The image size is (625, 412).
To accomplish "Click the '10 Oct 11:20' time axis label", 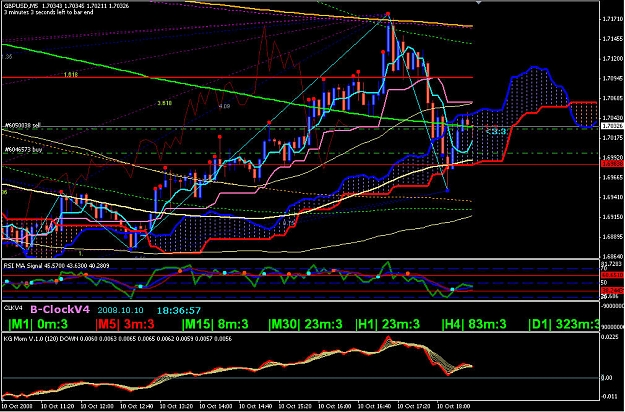I will click(x=56, y=405).
